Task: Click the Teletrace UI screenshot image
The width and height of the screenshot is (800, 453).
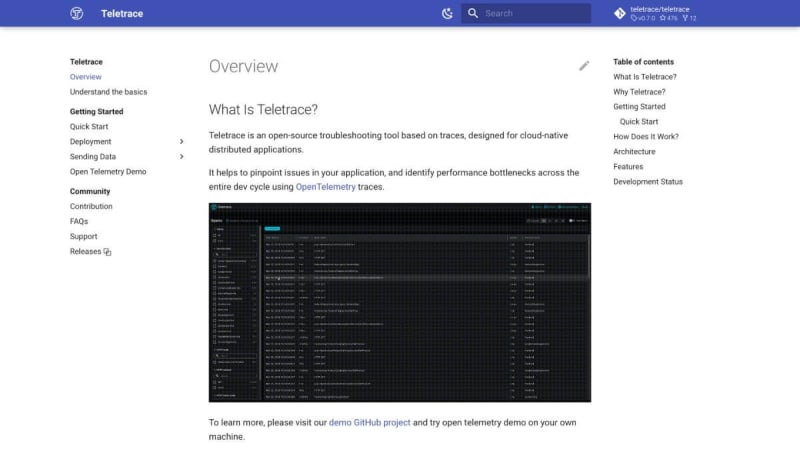Action: 399,303
